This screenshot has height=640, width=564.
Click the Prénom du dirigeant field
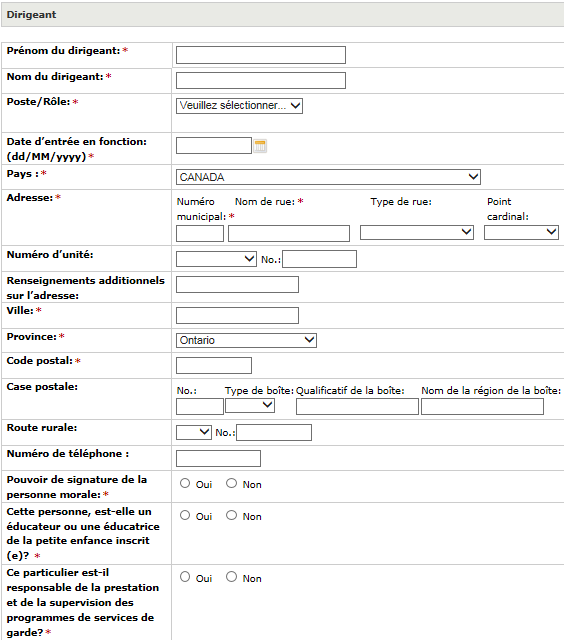click(x=261, y=55)
